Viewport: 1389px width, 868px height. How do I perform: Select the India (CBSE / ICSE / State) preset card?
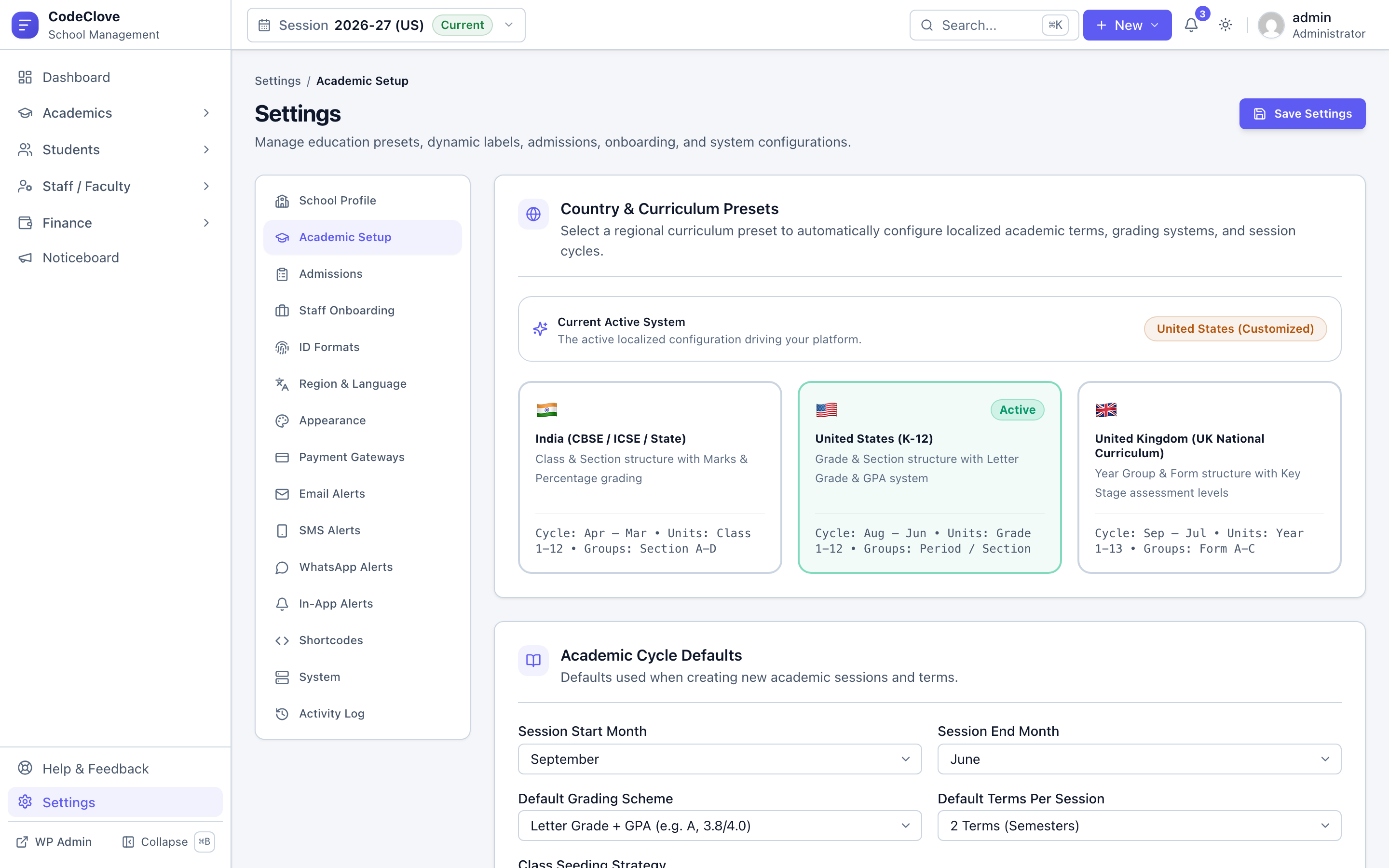point(650,477)
